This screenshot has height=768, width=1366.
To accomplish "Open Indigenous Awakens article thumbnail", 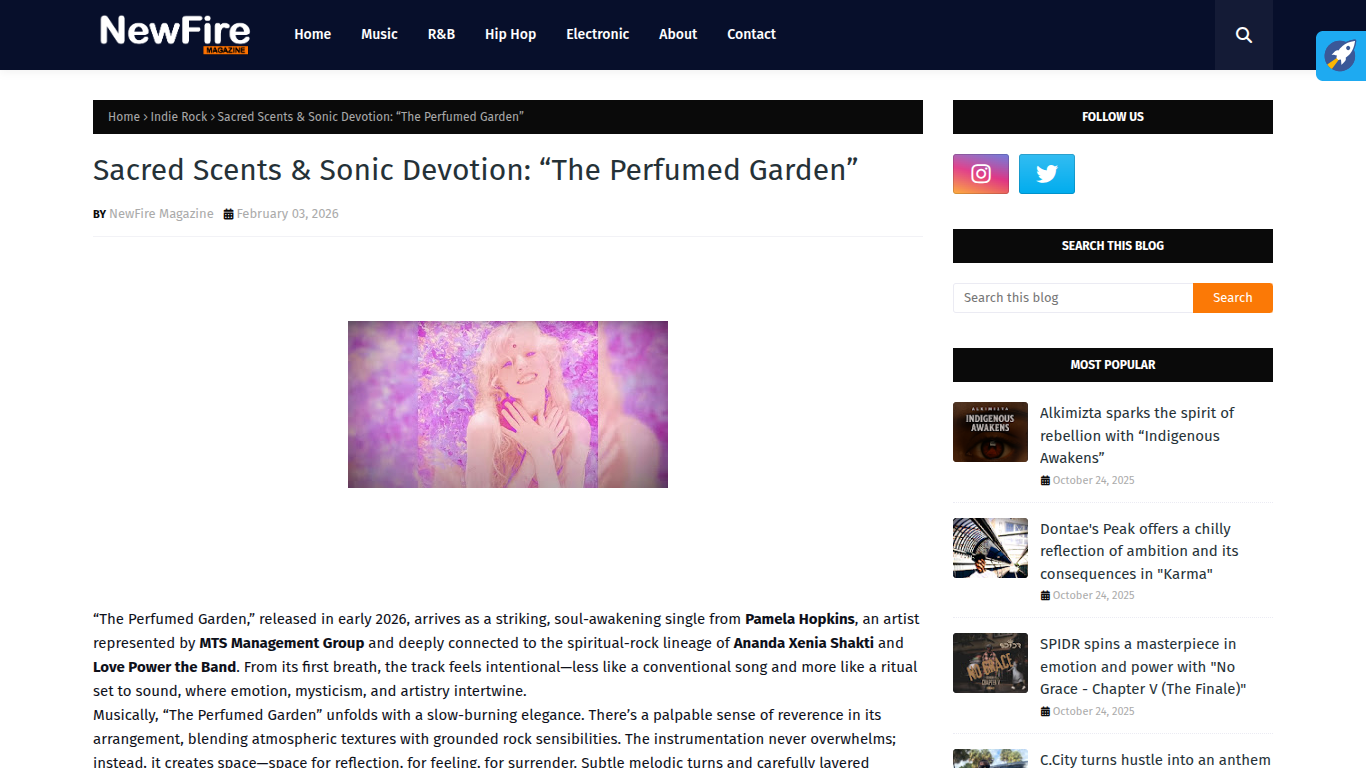I will pyautogui.click(x=990, y=432).
